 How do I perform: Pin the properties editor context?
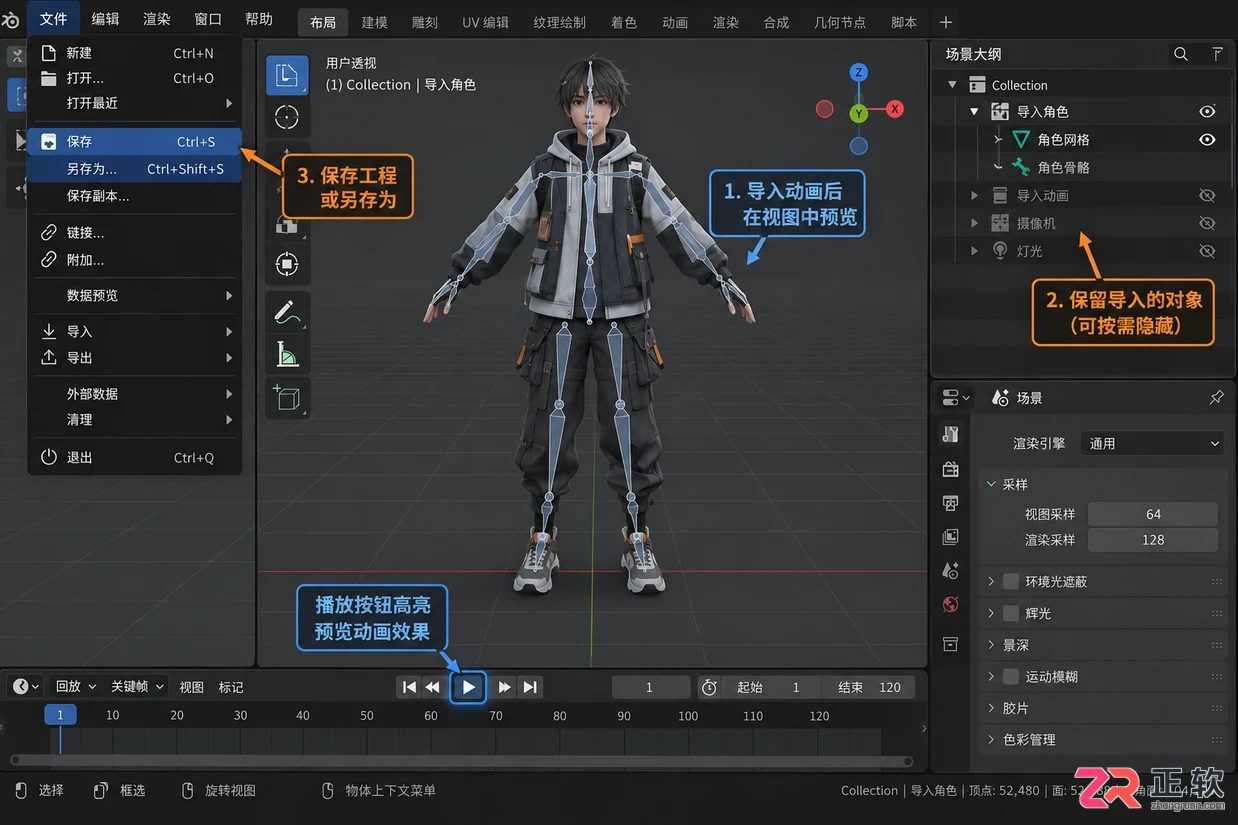pos(1216,397)
